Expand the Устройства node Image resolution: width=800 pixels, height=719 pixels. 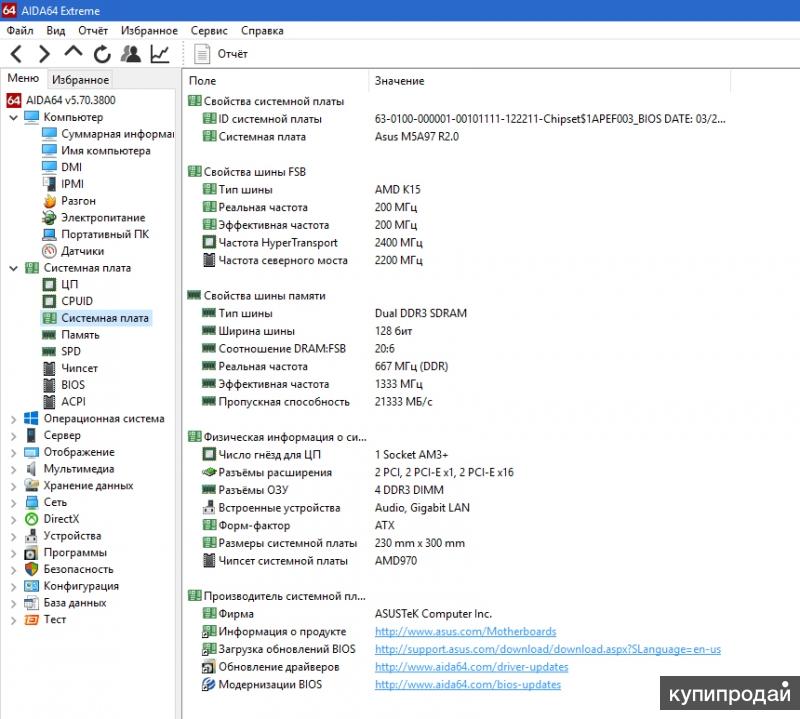pos(14,536)
